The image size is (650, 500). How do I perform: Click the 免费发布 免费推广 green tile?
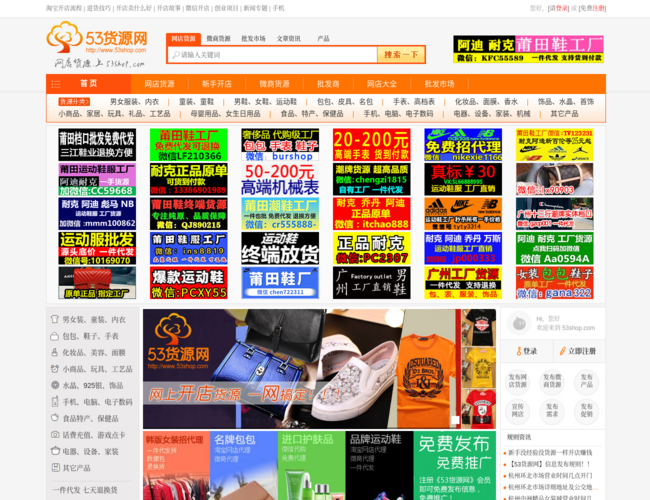tap(455, 465)
